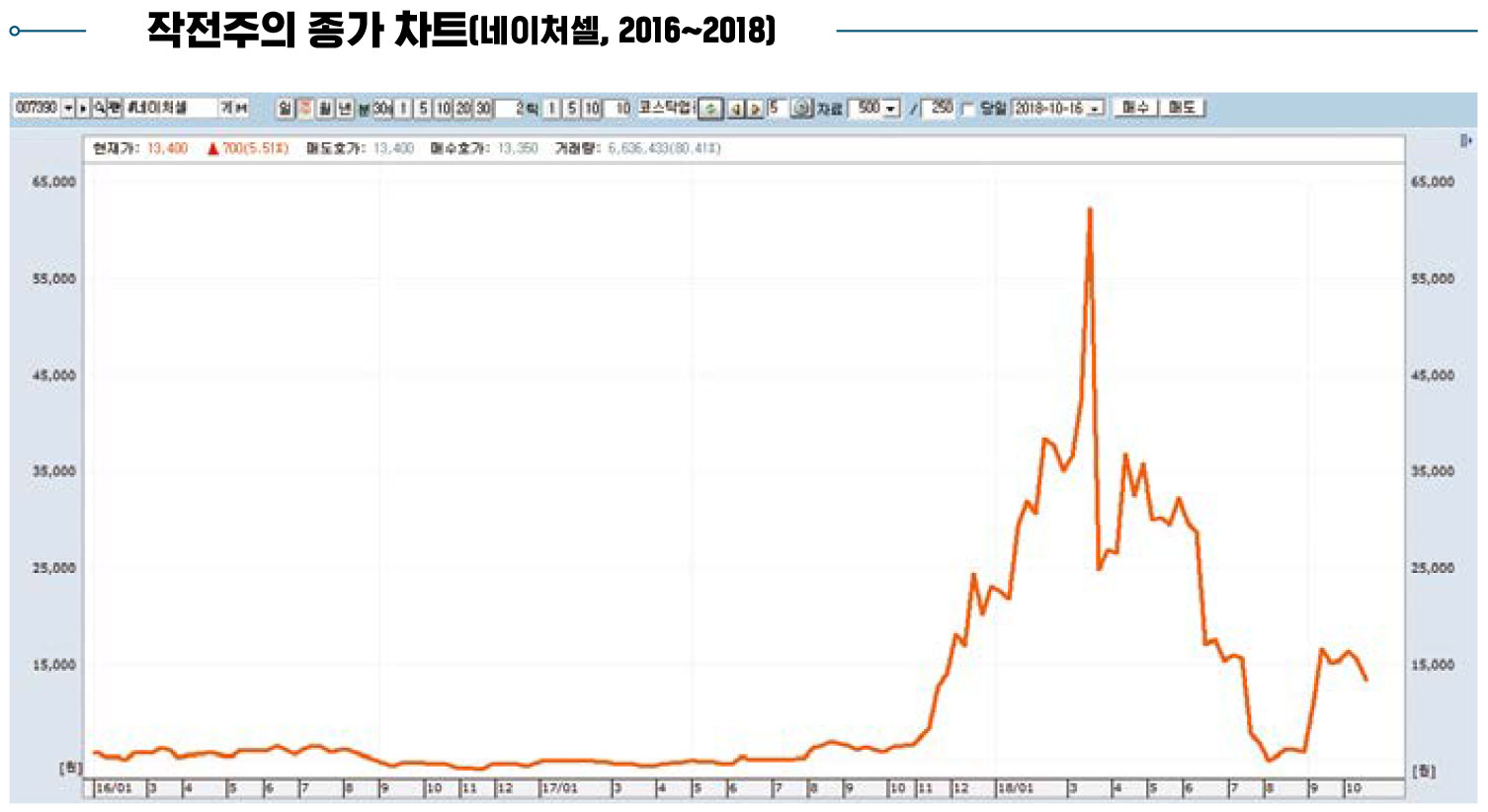The height and width of the screenshot is (812, 1488).
Task: Select the 30-minute chart interval button
Action: pyautogui.click(x=483, y=108)
